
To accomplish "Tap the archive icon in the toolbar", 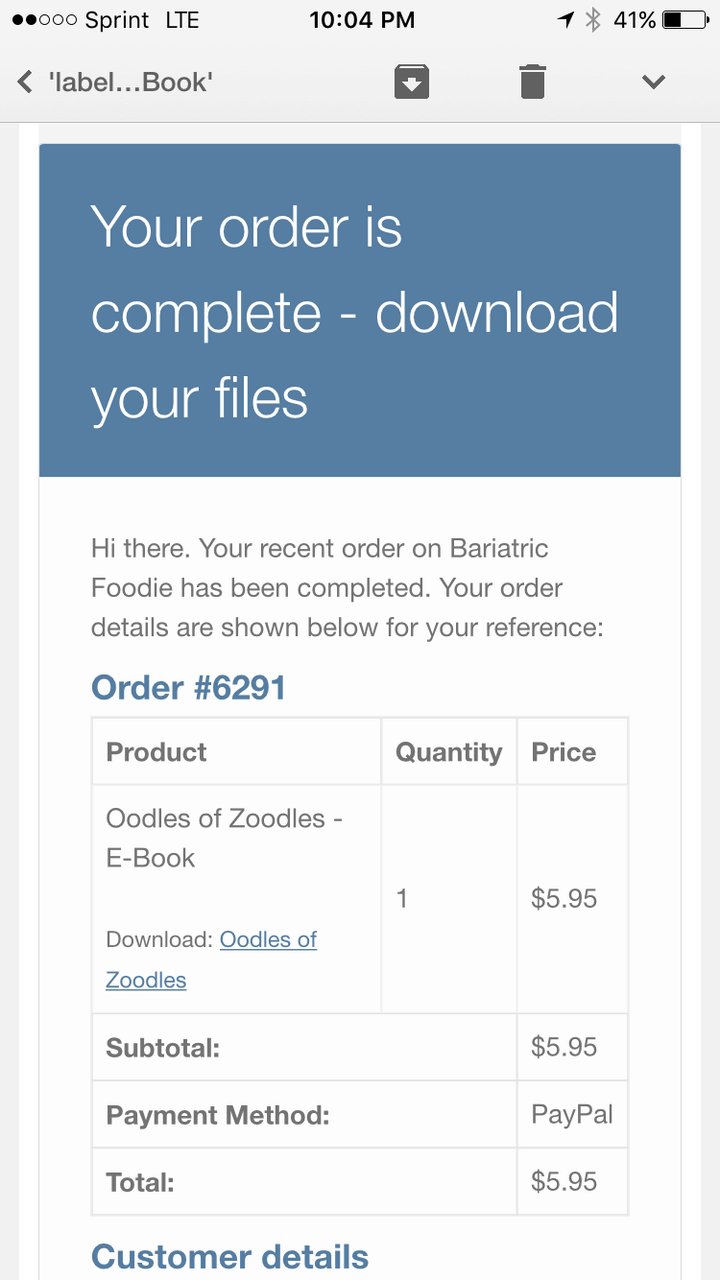I will (411, 81).
